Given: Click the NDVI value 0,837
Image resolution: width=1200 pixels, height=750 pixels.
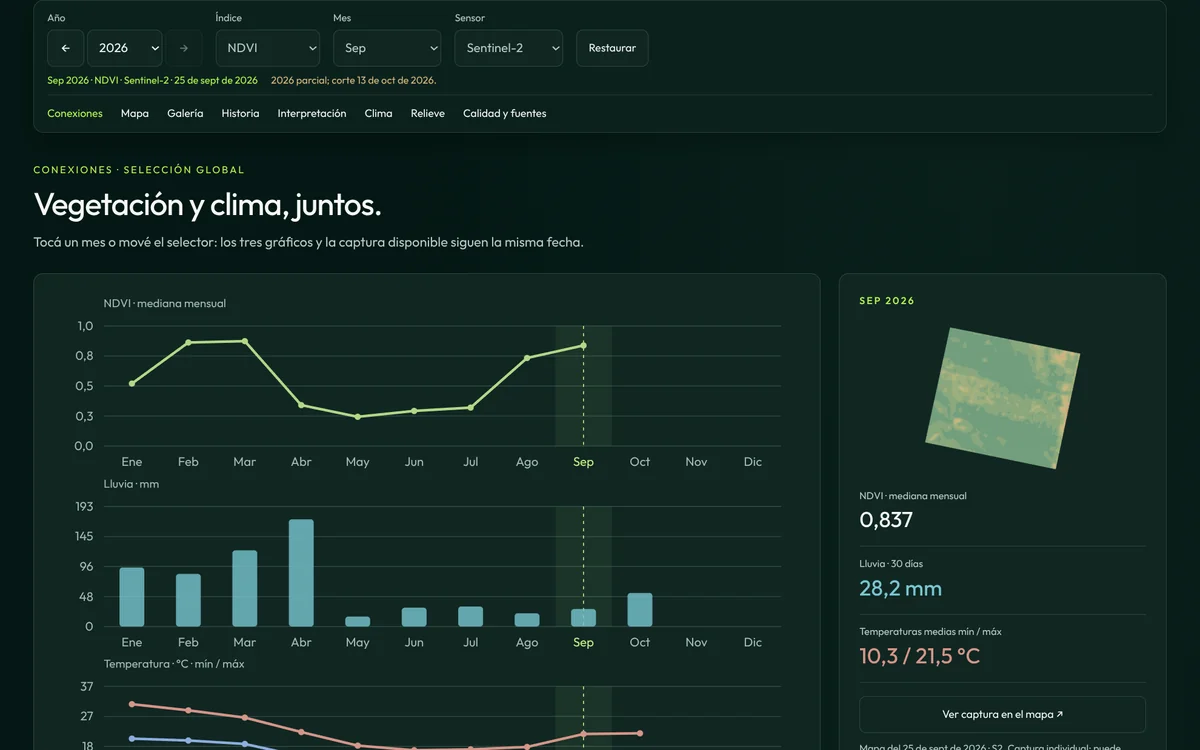Looking at the screenshot, I should 886,520.
